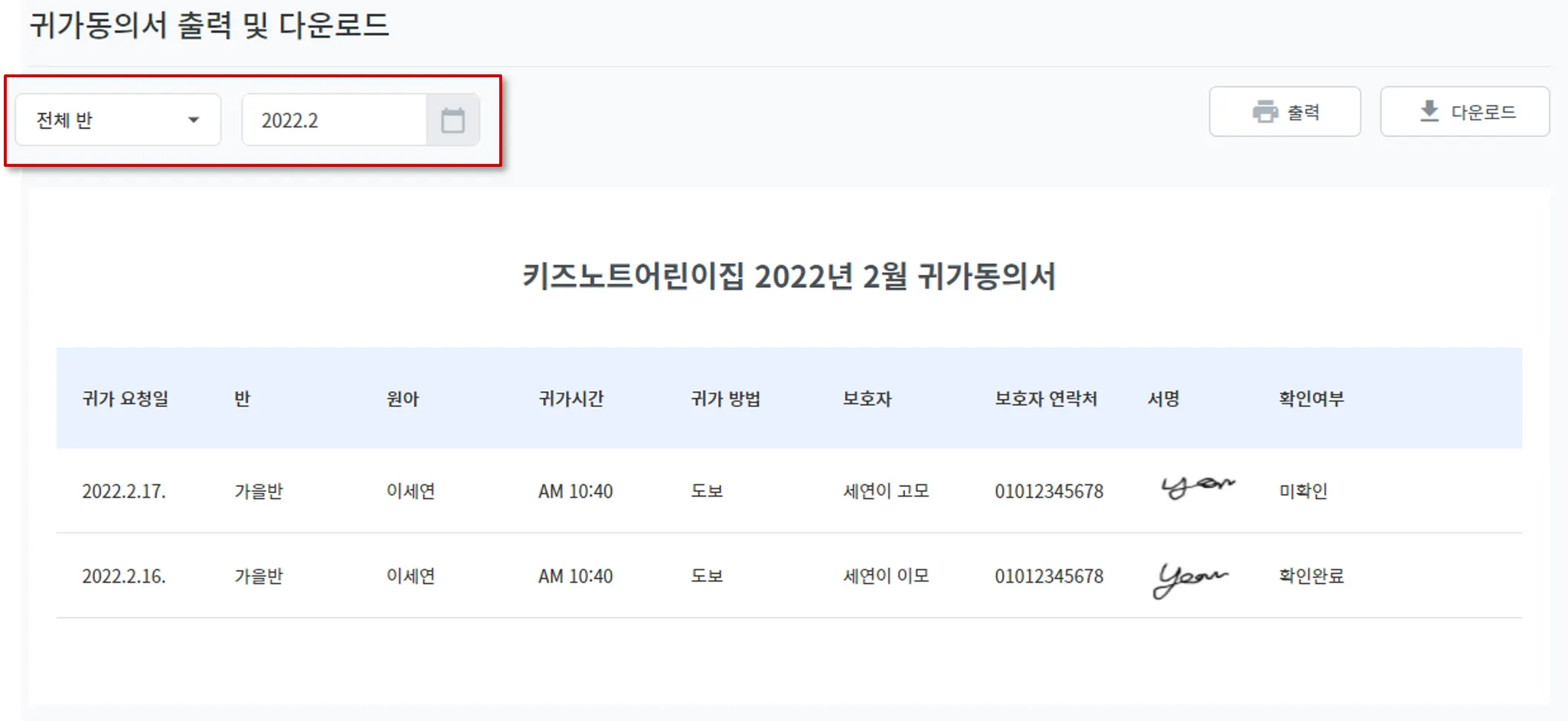Open the calendar date picker icon

pyautogui.click(x=452, y=120)
